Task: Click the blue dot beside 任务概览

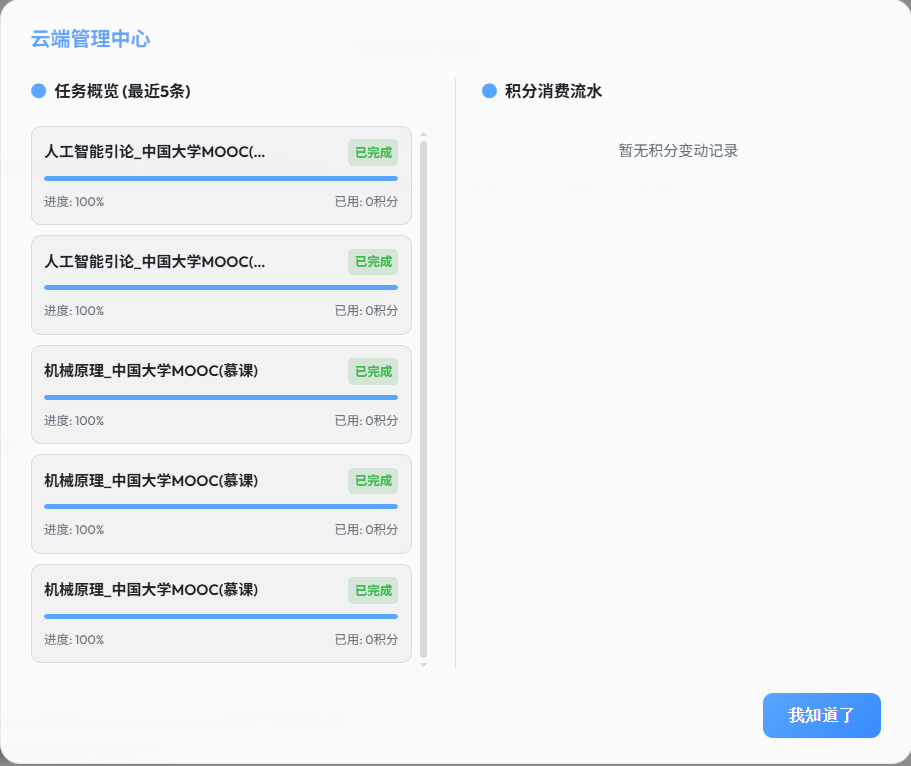Action: pyautogui.click(x=39, y=91)
